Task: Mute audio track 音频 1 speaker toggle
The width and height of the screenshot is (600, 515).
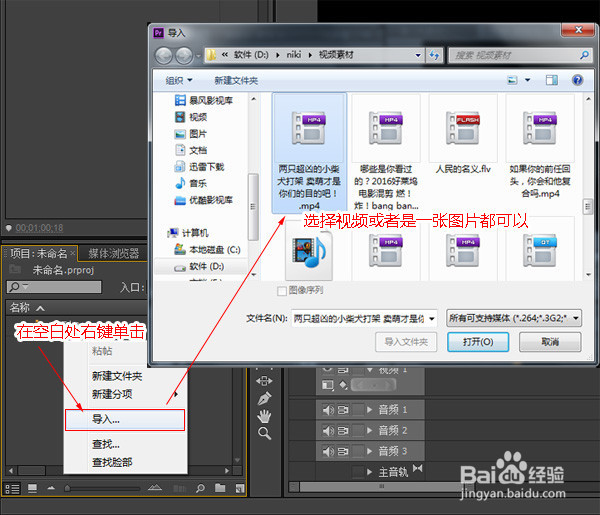Action: [328, 410]
